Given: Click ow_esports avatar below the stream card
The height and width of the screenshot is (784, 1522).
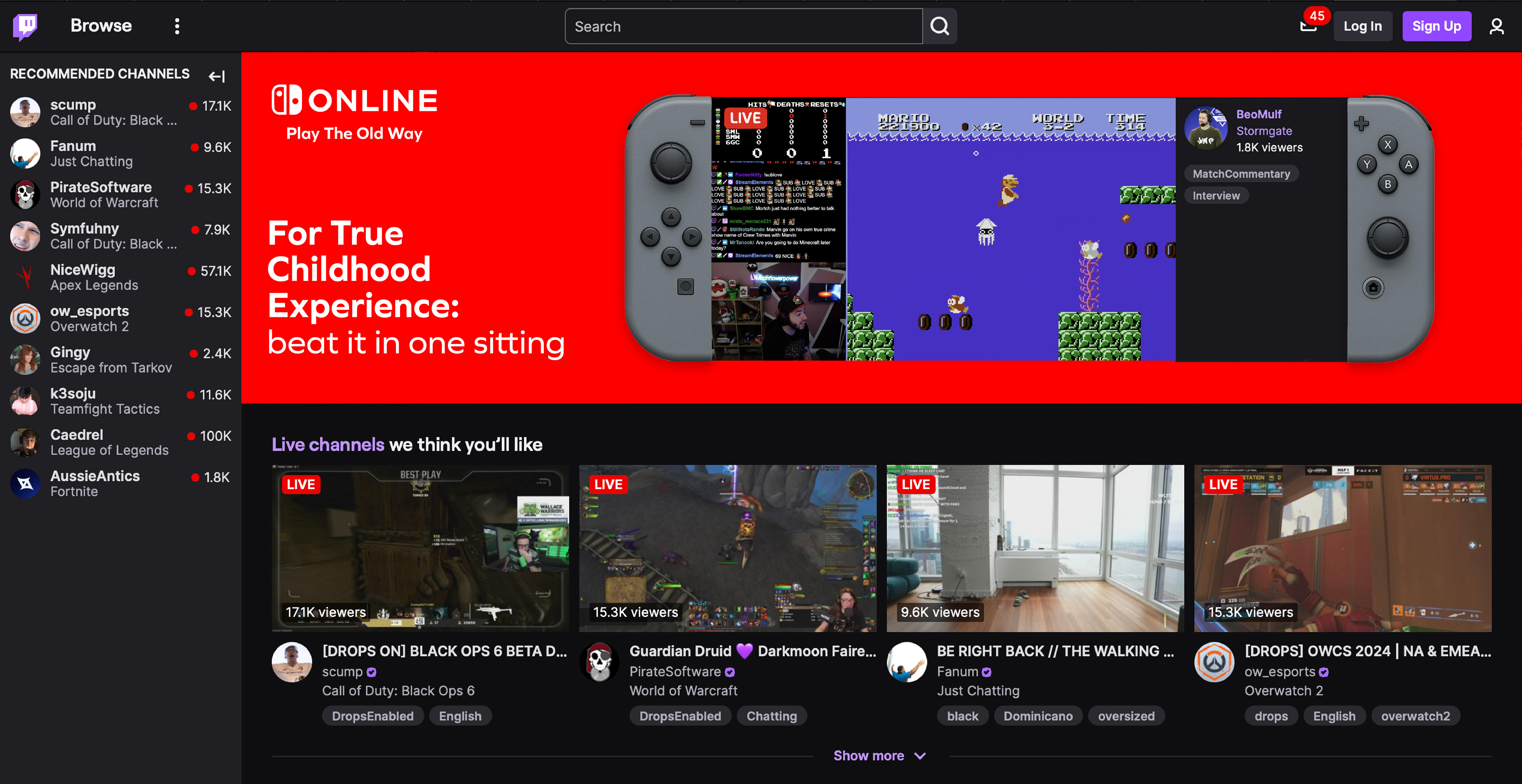Looking at the screenshot, I should click(1214, 662).
